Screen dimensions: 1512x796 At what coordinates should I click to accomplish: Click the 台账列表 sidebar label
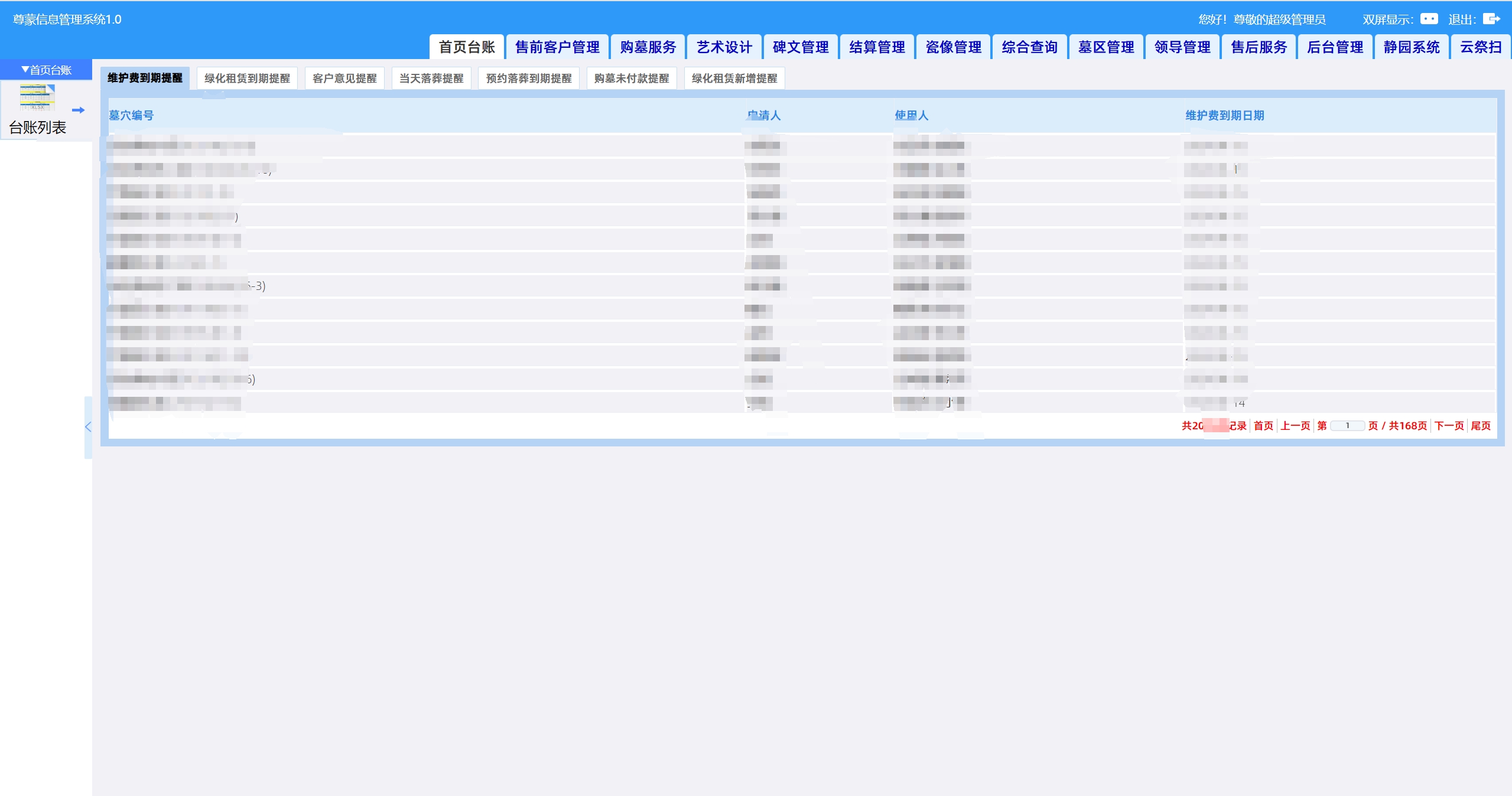(x=37, y=128)
